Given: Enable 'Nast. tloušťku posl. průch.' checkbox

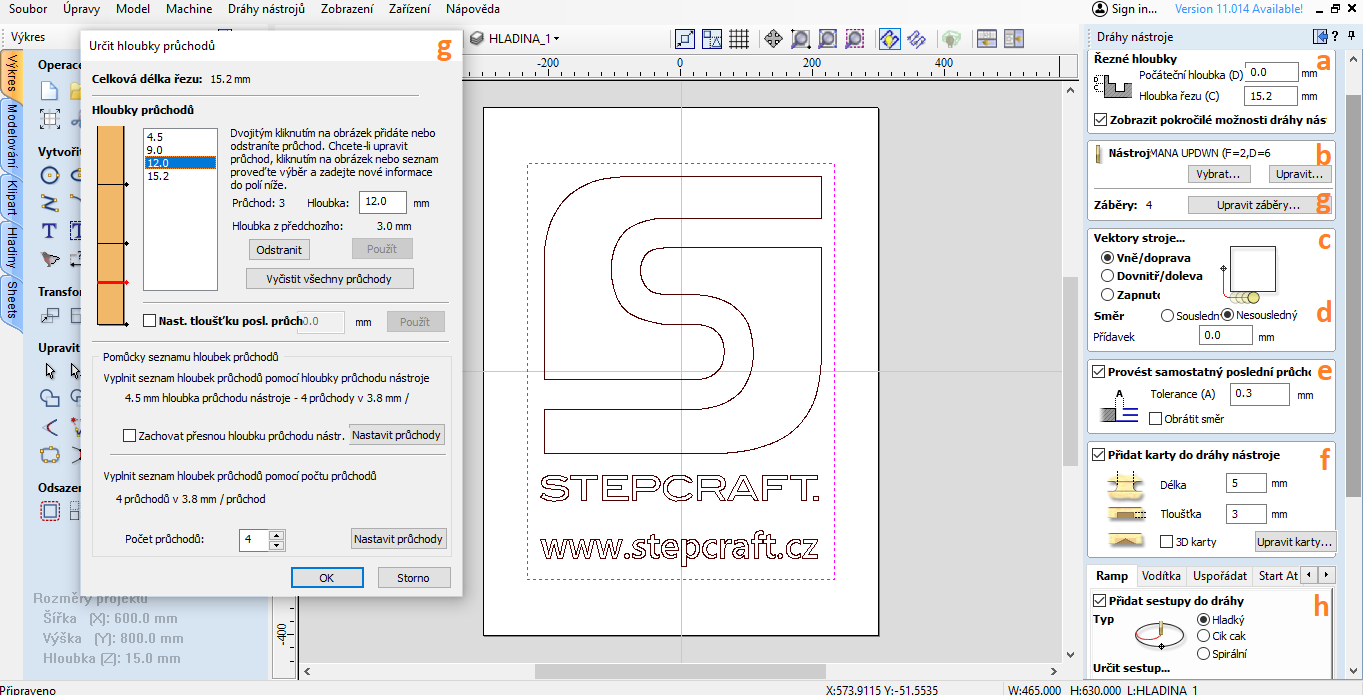Looking at the screenshot, I should pos(150,321).
